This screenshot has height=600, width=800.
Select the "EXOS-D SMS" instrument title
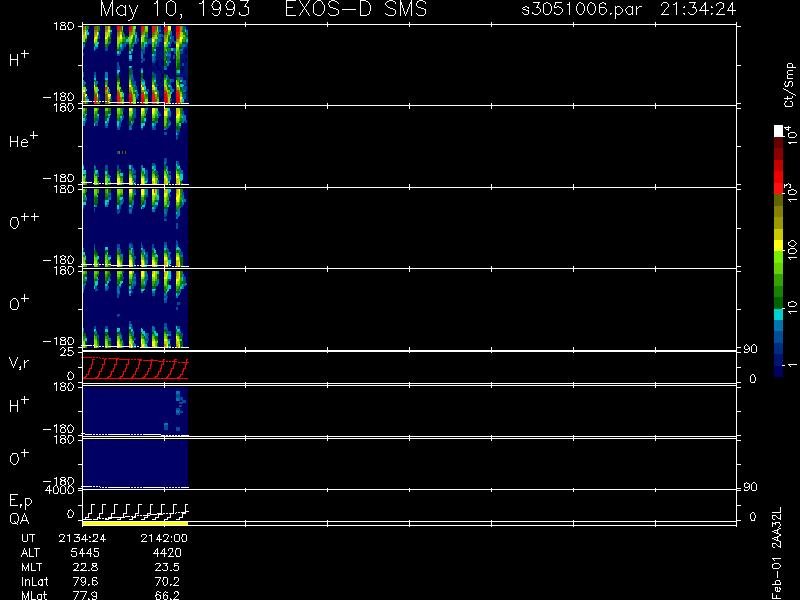pyautogui.click(x=356, y=9)
